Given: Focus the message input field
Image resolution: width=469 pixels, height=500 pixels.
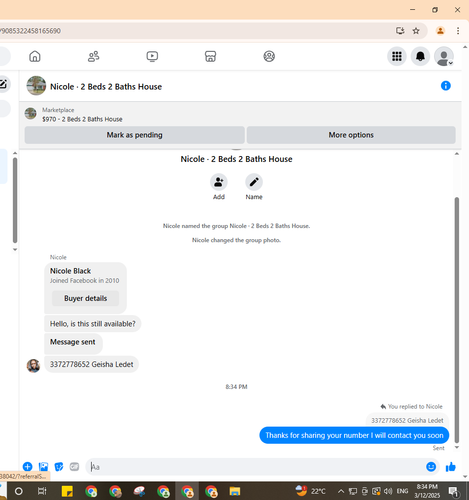Looking at the screenshot, I should pyautogui.click(x=255, y=467).
